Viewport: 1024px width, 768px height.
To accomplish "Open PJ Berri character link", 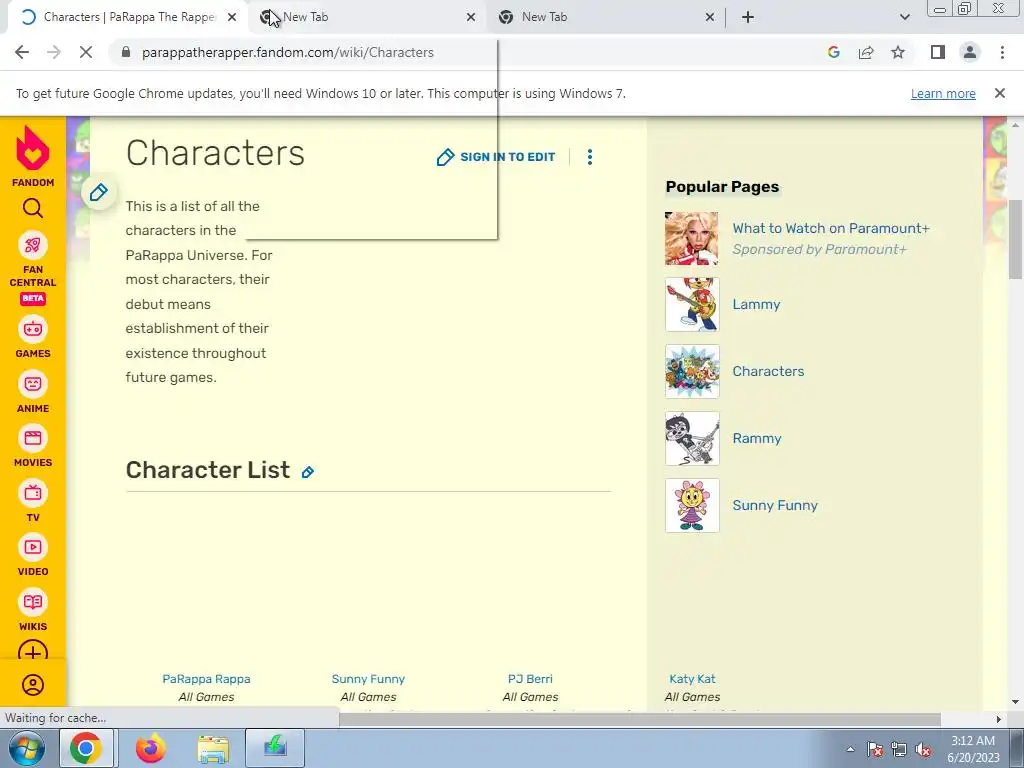I will pyautogui.click(x=530, y=679).
